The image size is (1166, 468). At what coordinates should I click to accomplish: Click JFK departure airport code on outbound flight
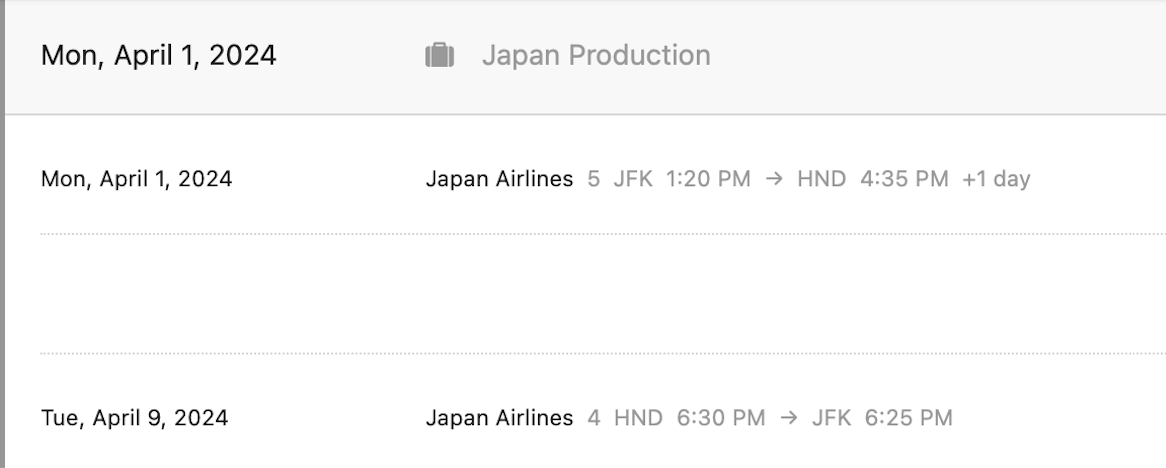[x=633, y=179]
